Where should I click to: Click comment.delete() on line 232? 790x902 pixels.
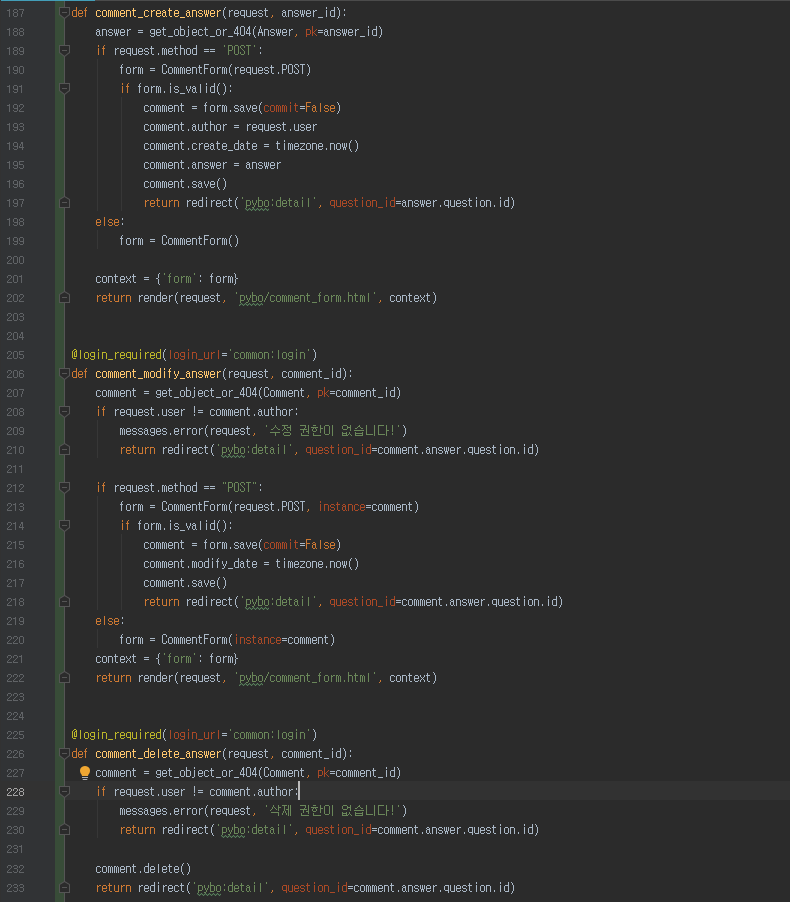143,869
